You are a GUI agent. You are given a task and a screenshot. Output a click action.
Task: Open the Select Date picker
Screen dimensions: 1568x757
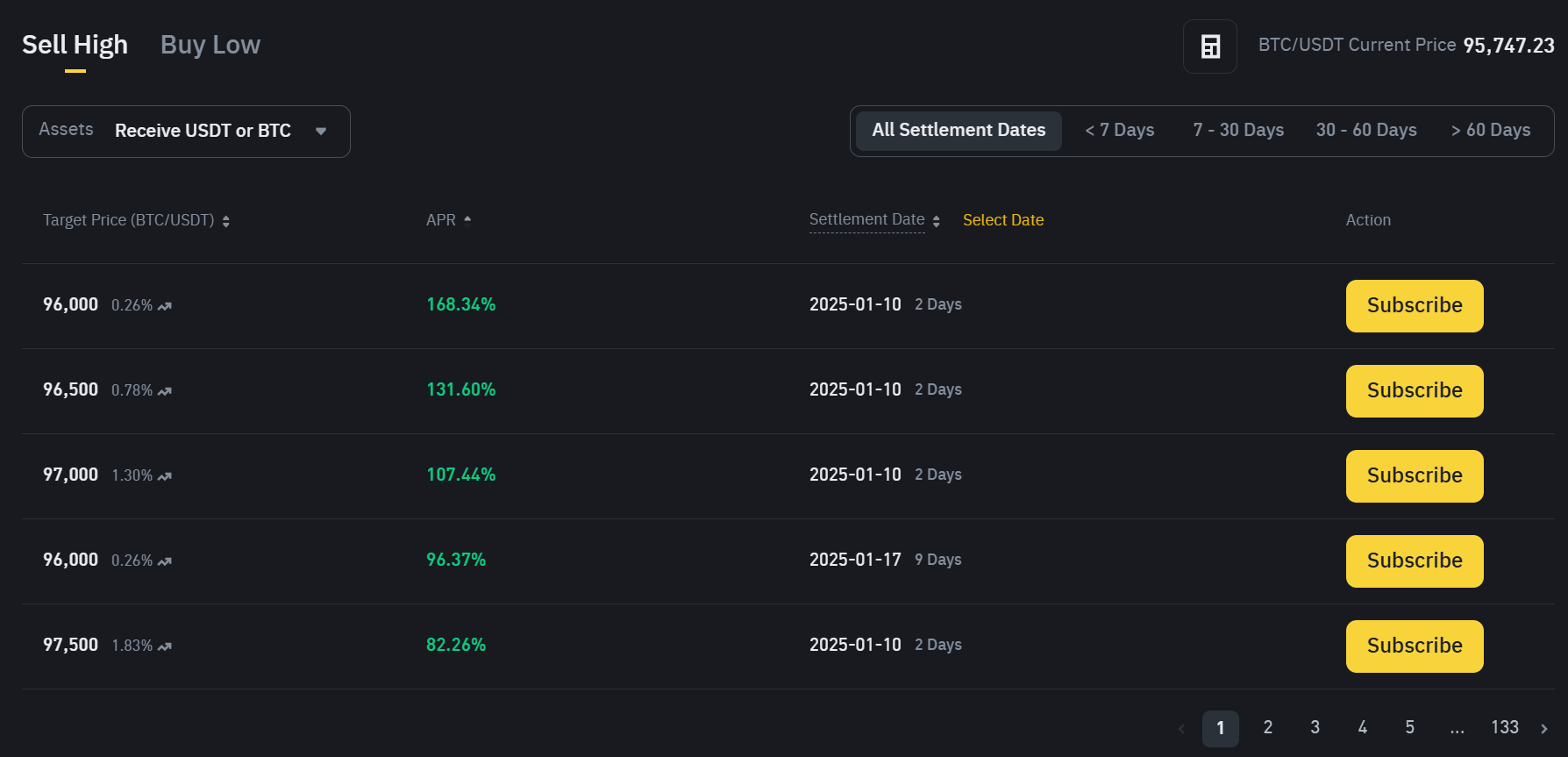coord(1003,220)
